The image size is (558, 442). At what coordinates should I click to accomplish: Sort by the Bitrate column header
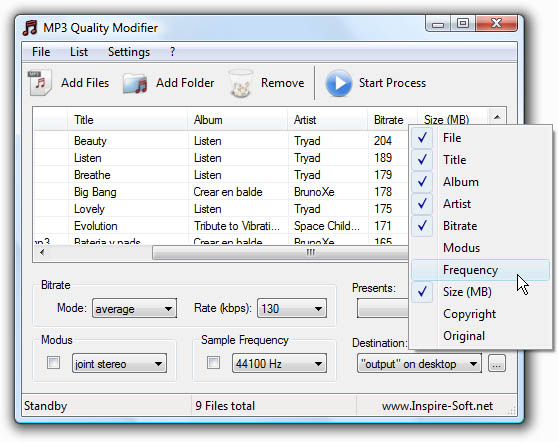point(392,120)
